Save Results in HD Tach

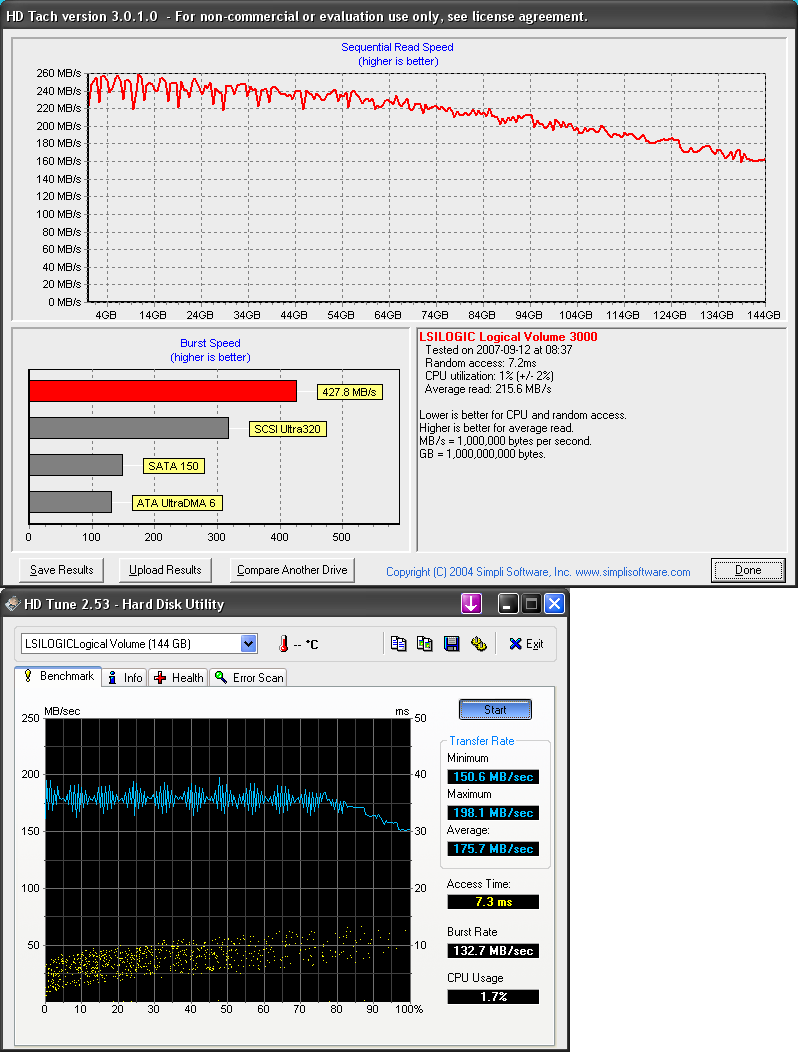click(x=61, y=570)
